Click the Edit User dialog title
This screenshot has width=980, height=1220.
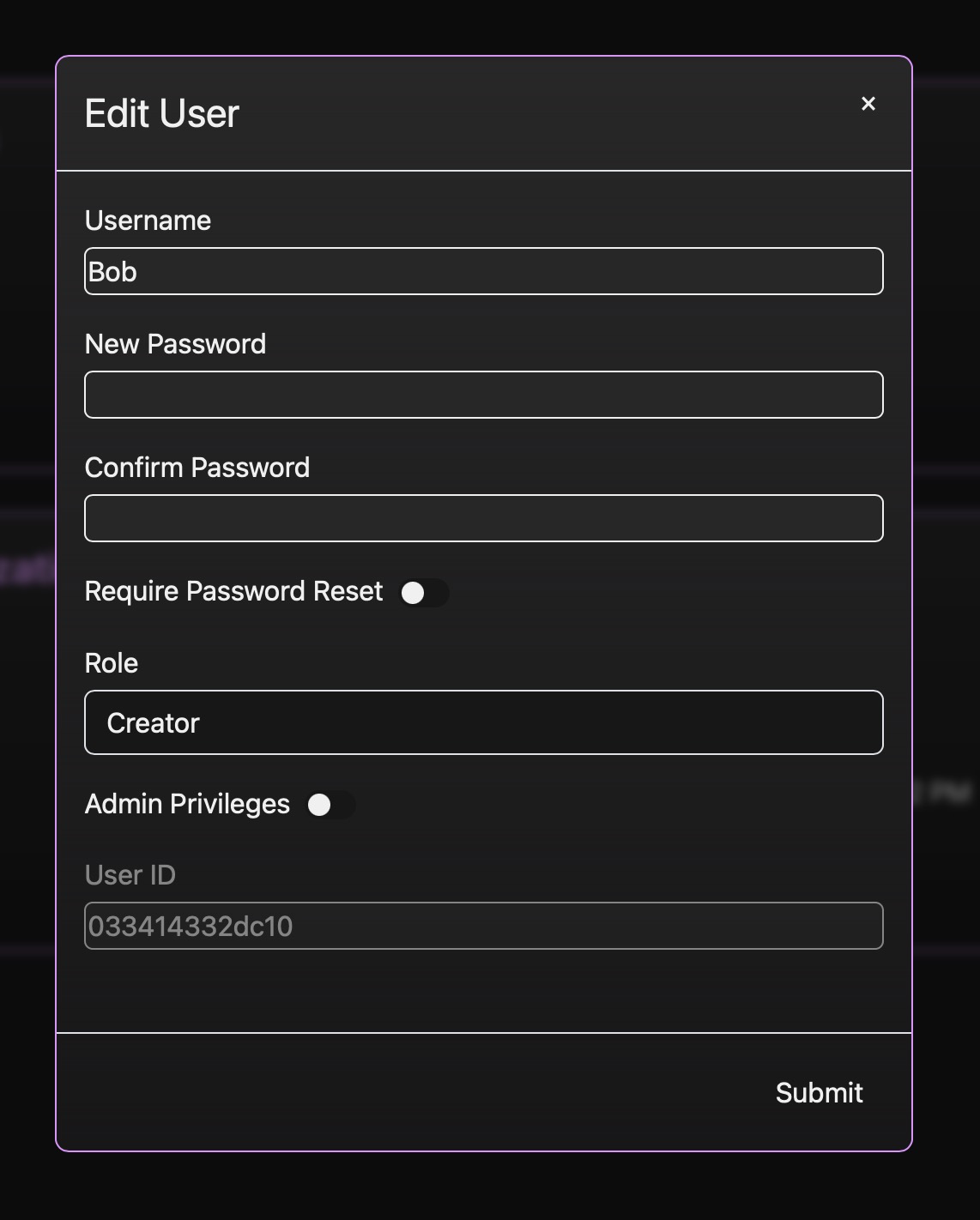[161, 113]
